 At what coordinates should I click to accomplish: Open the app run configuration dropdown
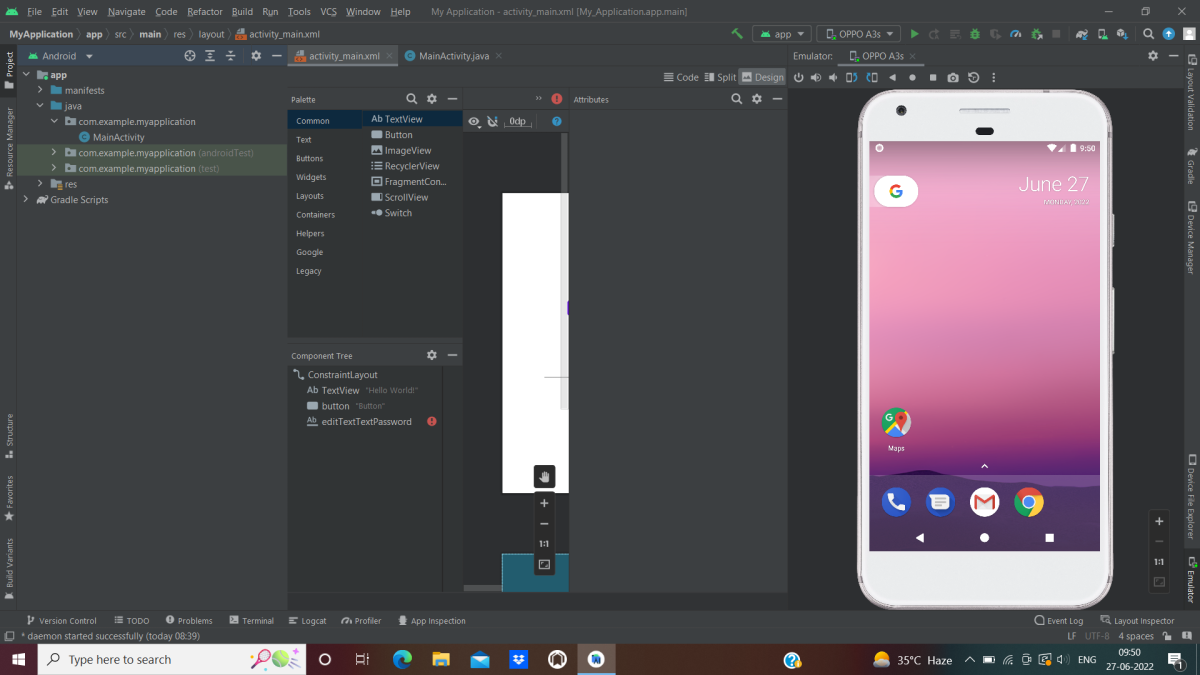(781, 34)
